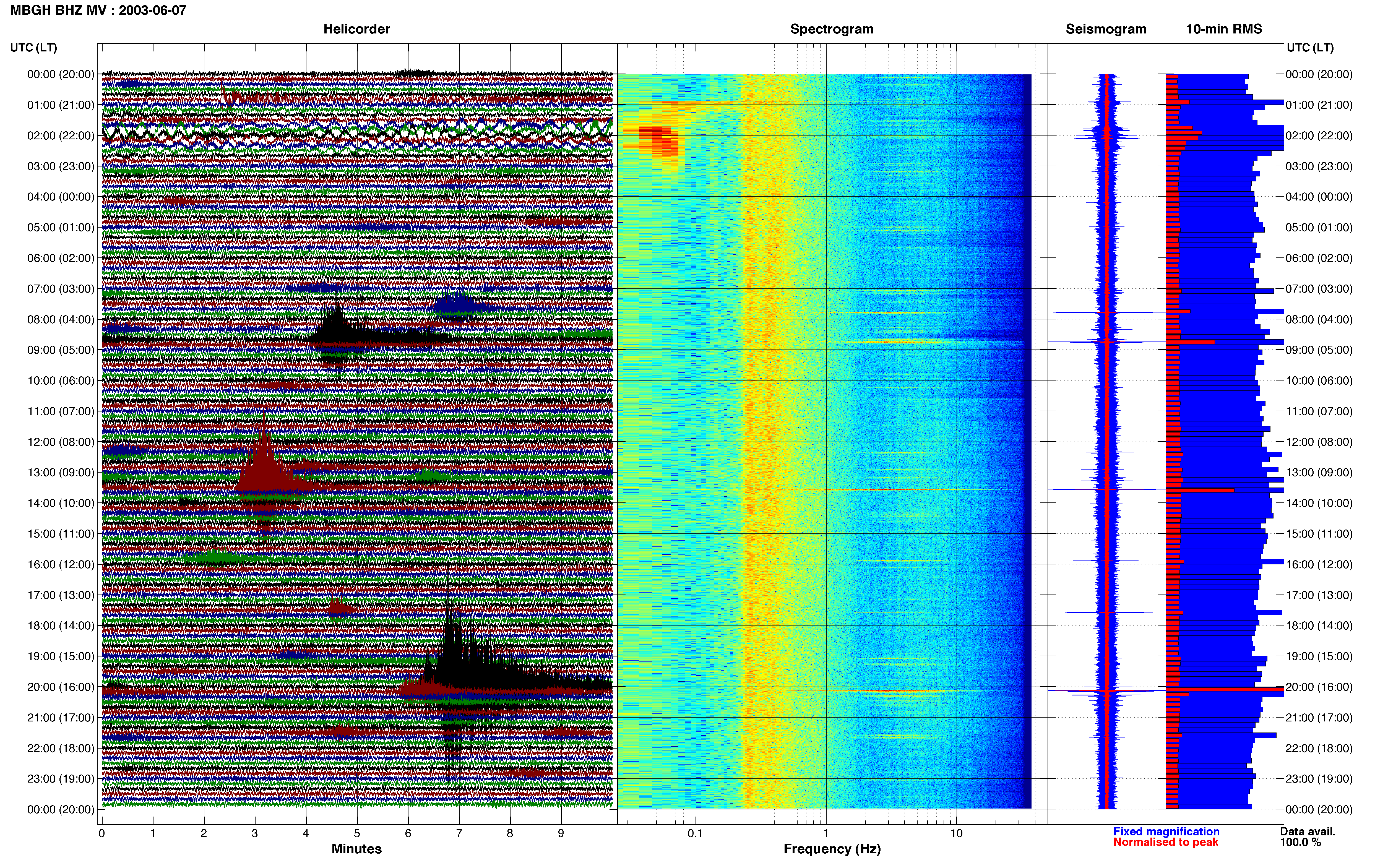Click the left time label '20:00 (16:00)'

click(61, 687)
